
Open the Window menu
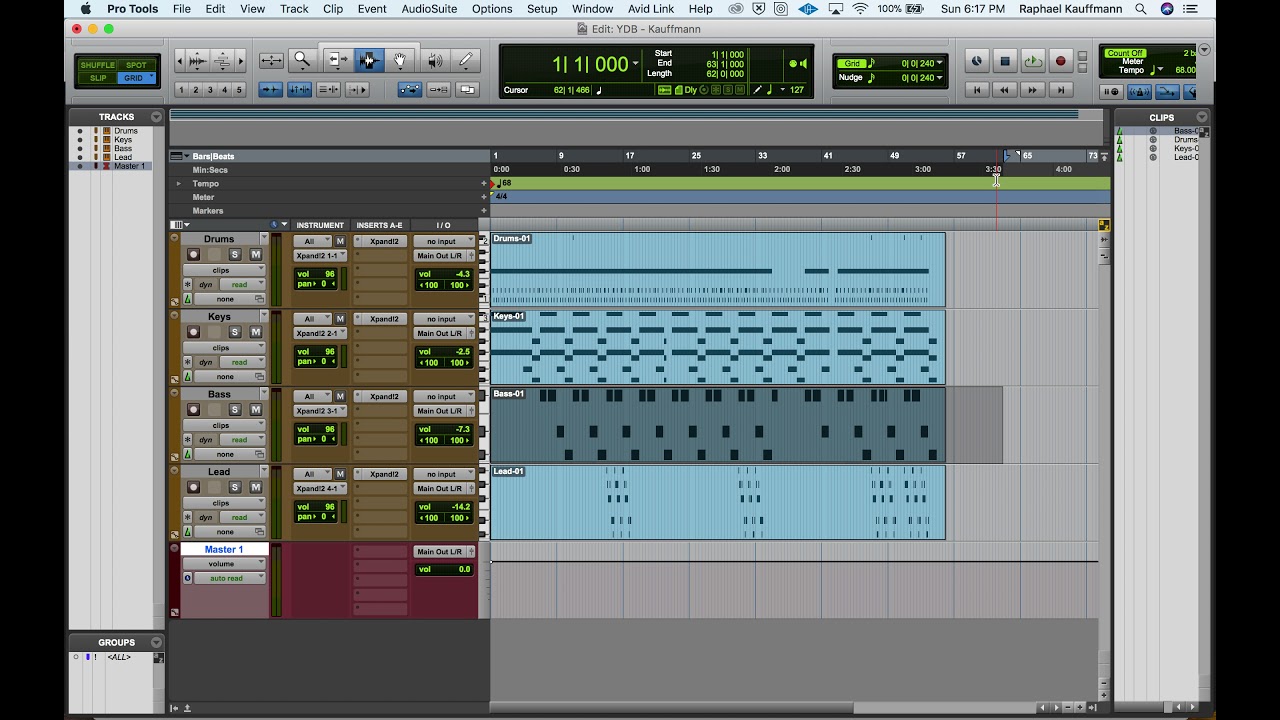592,9
